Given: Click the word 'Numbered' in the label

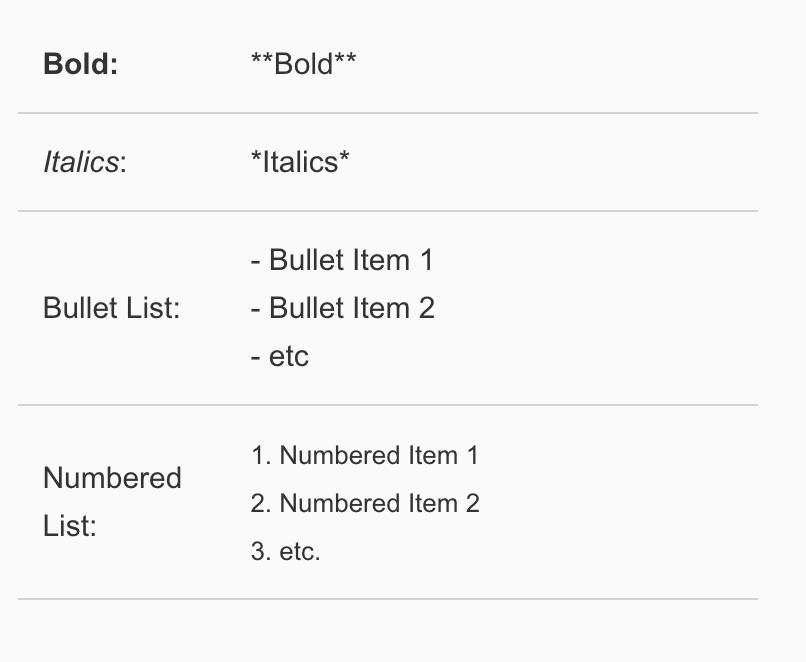Looking at the screenshot, I should coord(112,478).
